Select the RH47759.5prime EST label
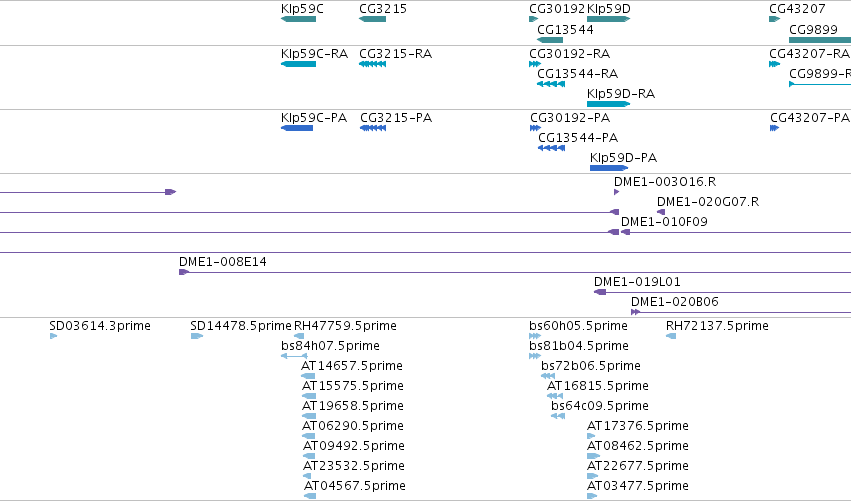The image size is (851, 501). 345,326
